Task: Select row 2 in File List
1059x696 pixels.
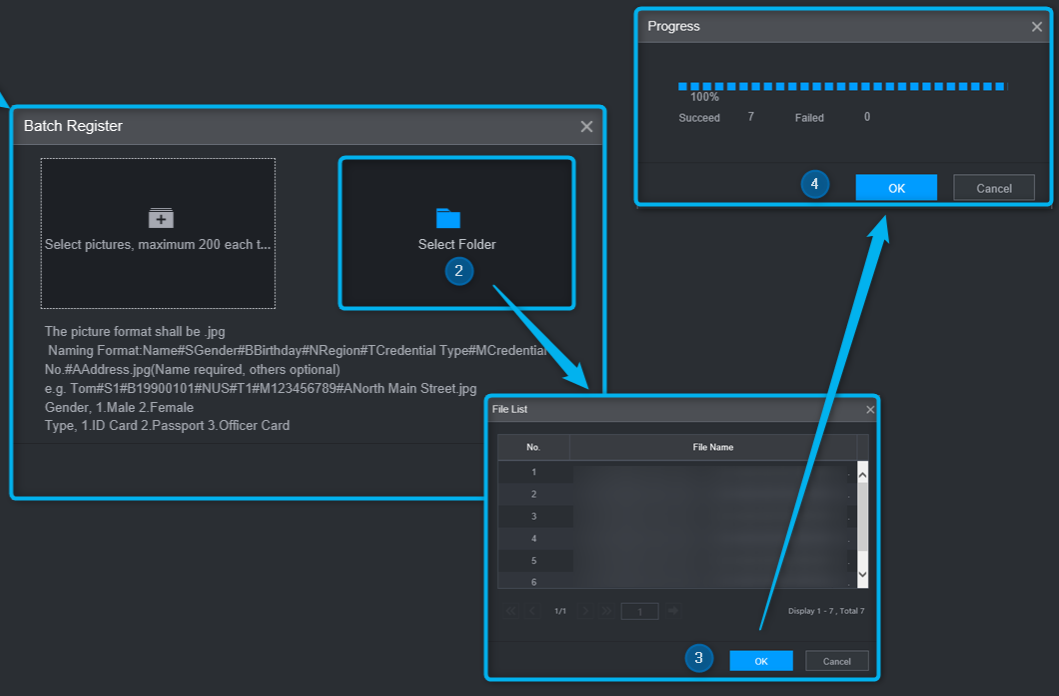Action: 677,494
